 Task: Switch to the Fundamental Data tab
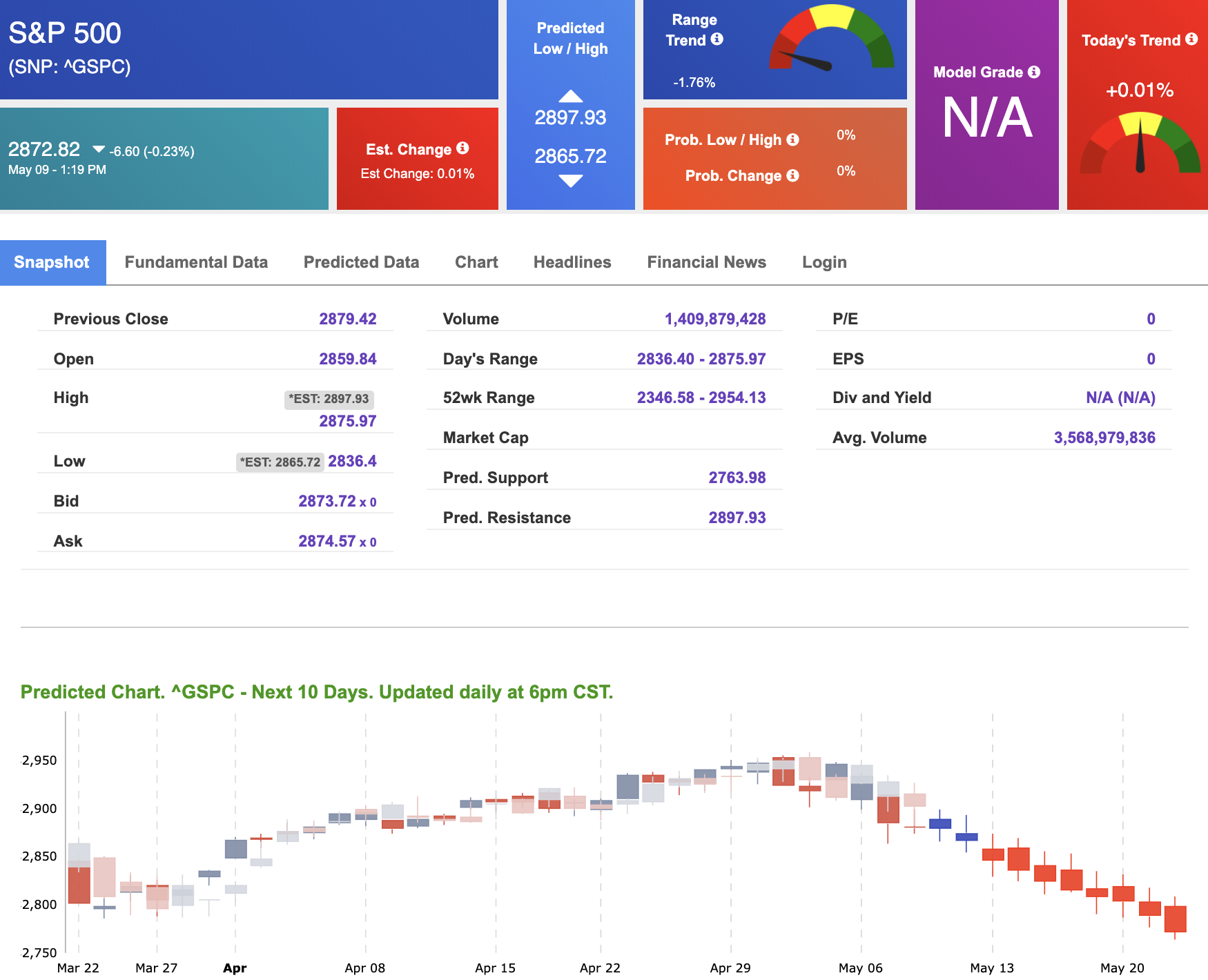tap(196, 262)
